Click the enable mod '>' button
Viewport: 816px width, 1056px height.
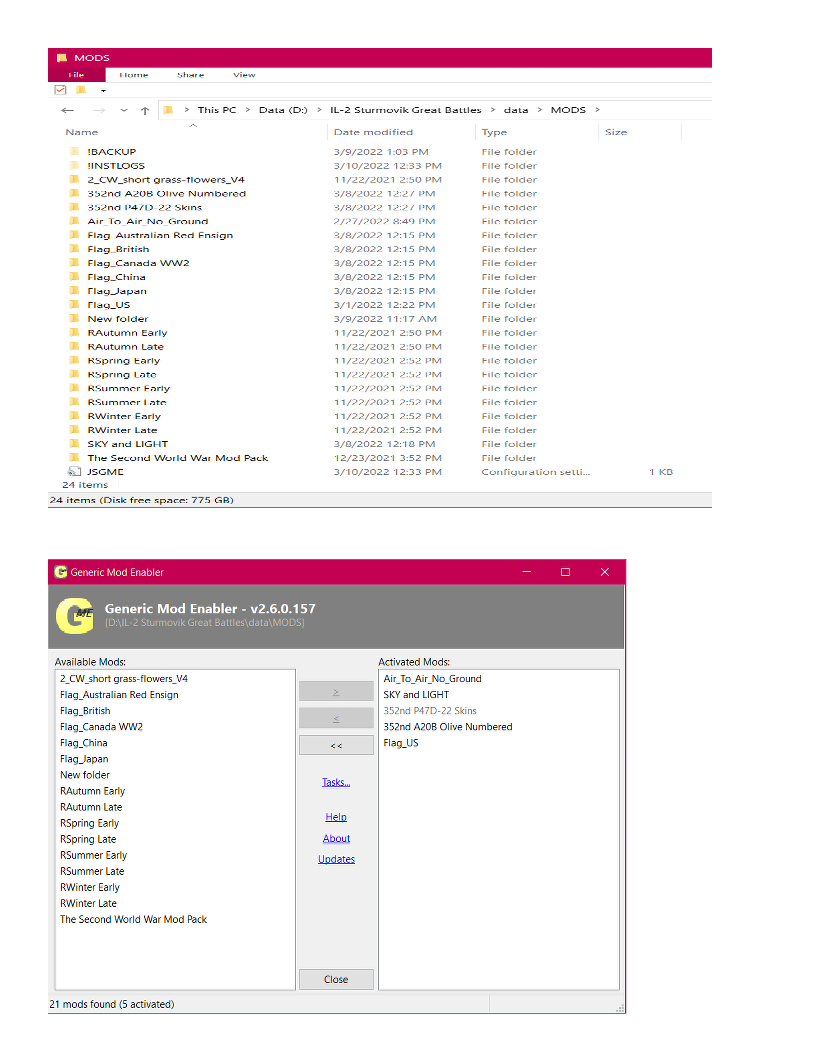pos(336,692)
